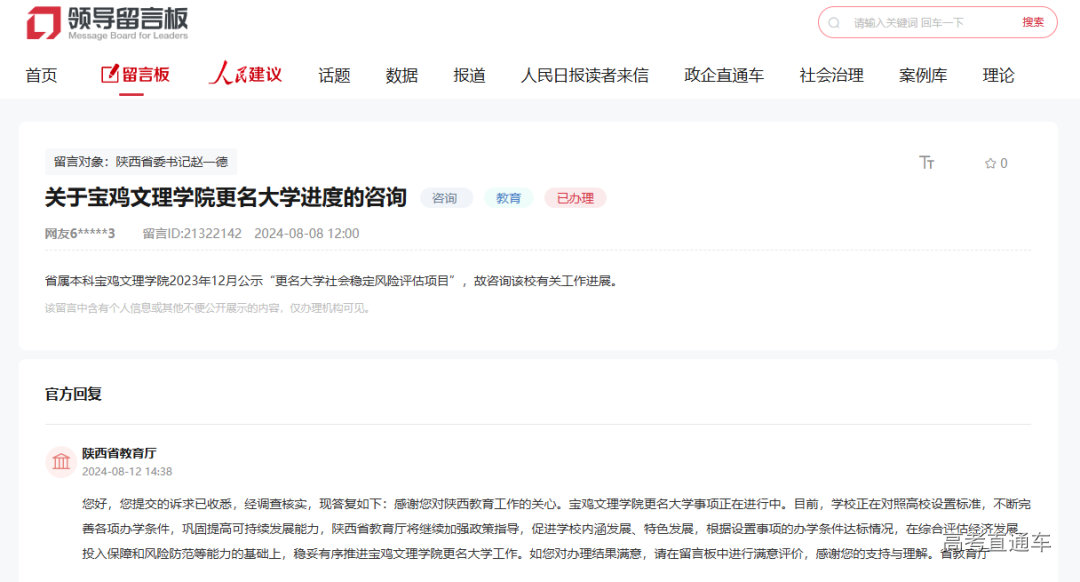Click the pen icon beside 留言板
1080x582 pixels.
coord(109,73)
